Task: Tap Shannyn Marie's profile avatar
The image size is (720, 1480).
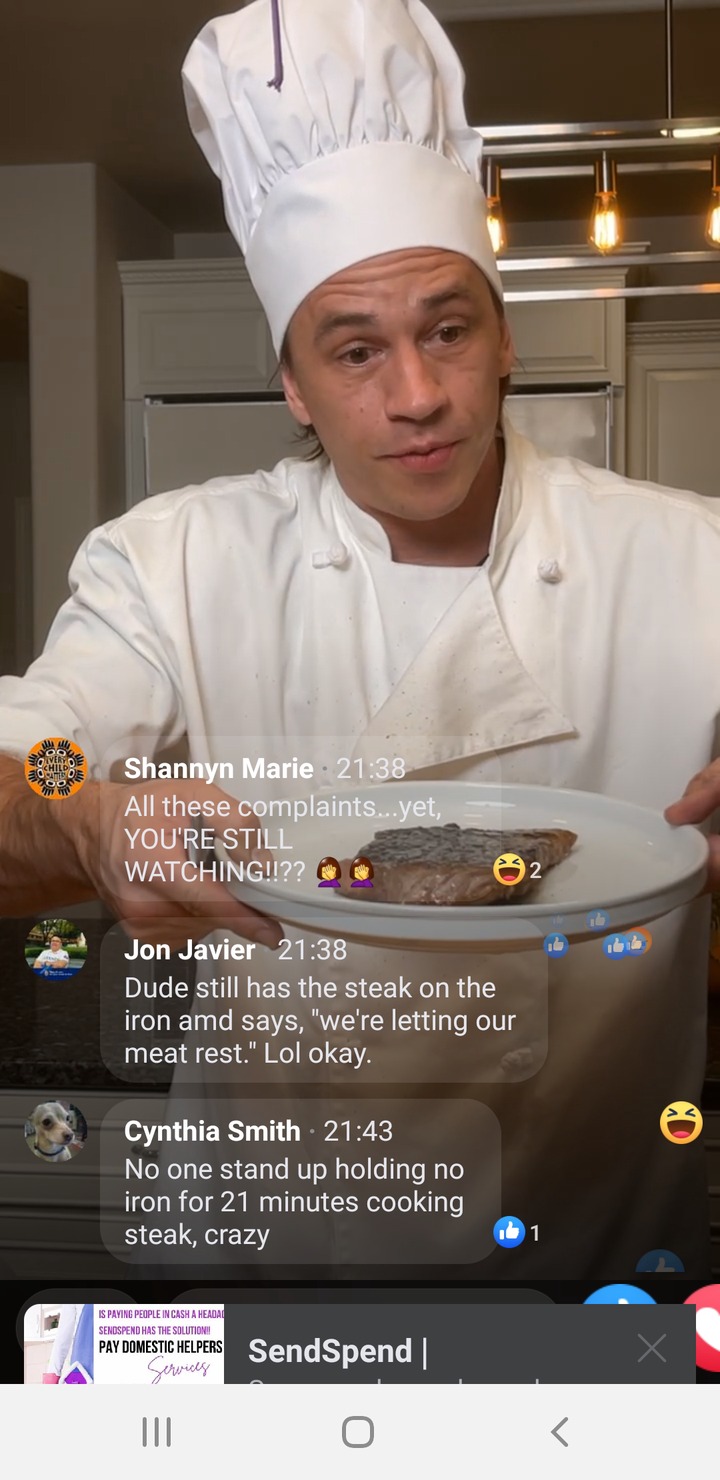Action: pyautogui.click(x=56, y=768)
